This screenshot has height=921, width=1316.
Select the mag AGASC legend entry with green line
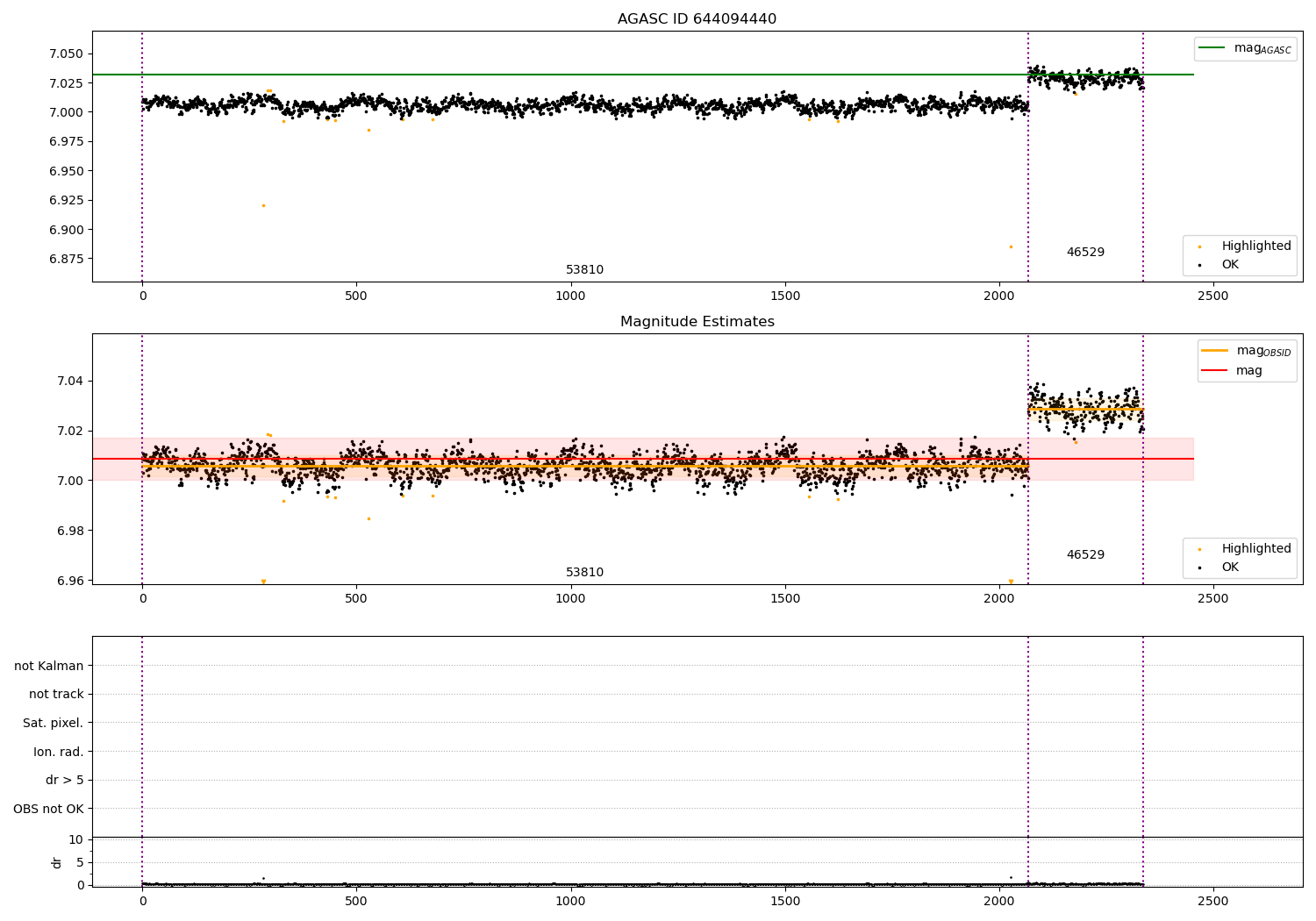[1245, 48]
